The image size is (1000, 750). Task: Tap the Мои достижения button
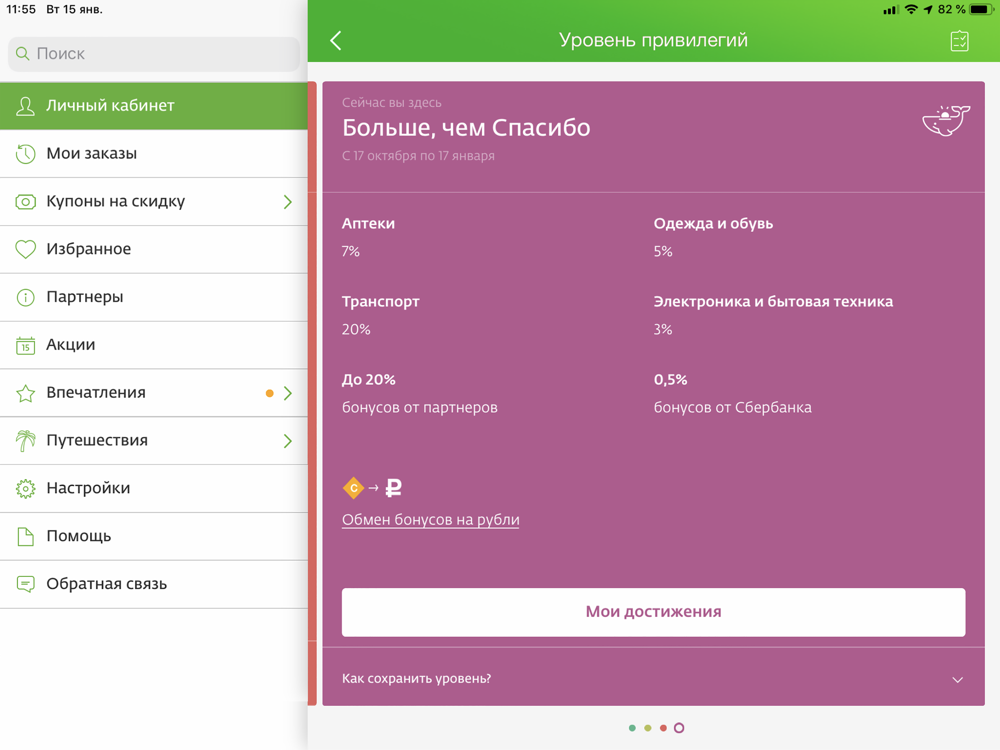pos(653,612)
